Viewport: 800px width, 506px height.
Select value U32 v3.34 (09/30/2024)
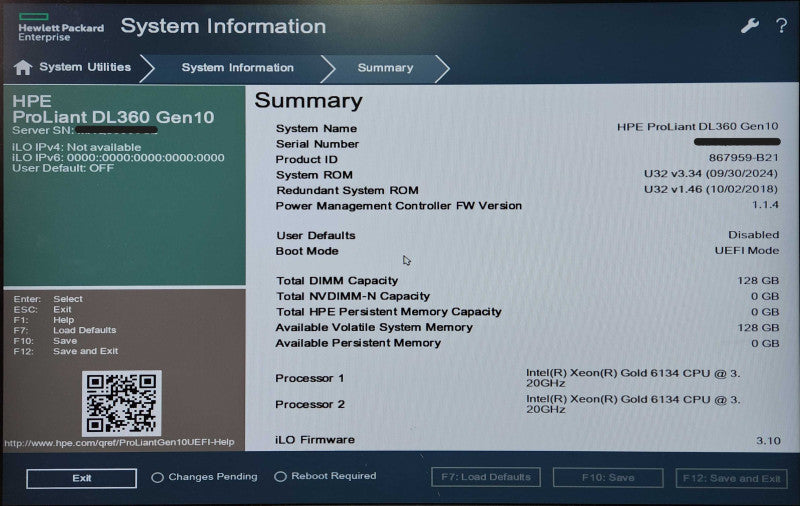pyautogui.click(x=711, y=173)
